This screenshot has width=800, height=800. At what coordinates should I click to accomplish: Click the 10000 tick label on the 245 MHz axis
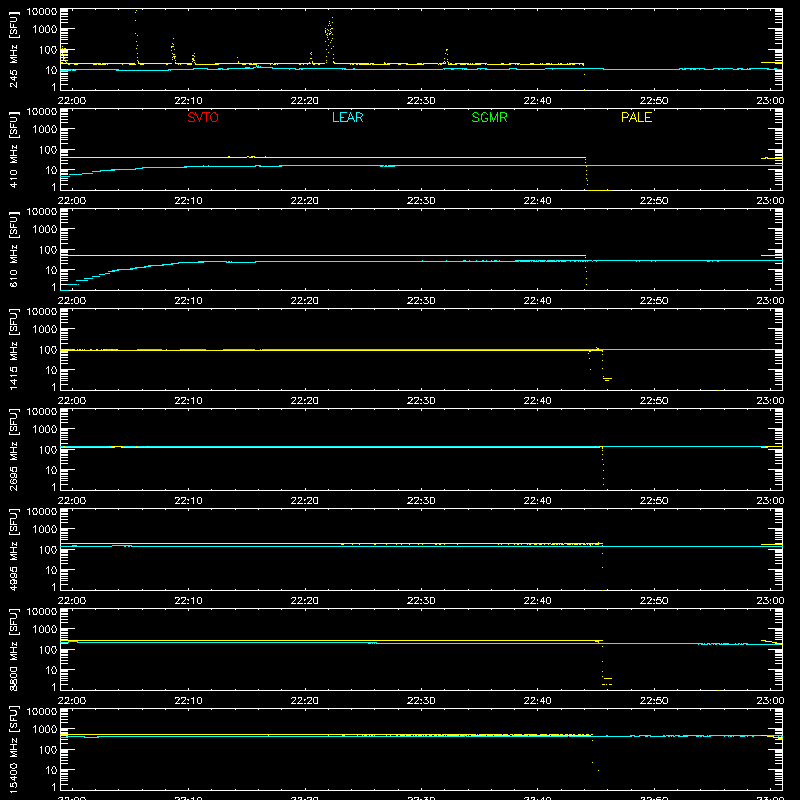pyautogui.click(x=42, y=12)
